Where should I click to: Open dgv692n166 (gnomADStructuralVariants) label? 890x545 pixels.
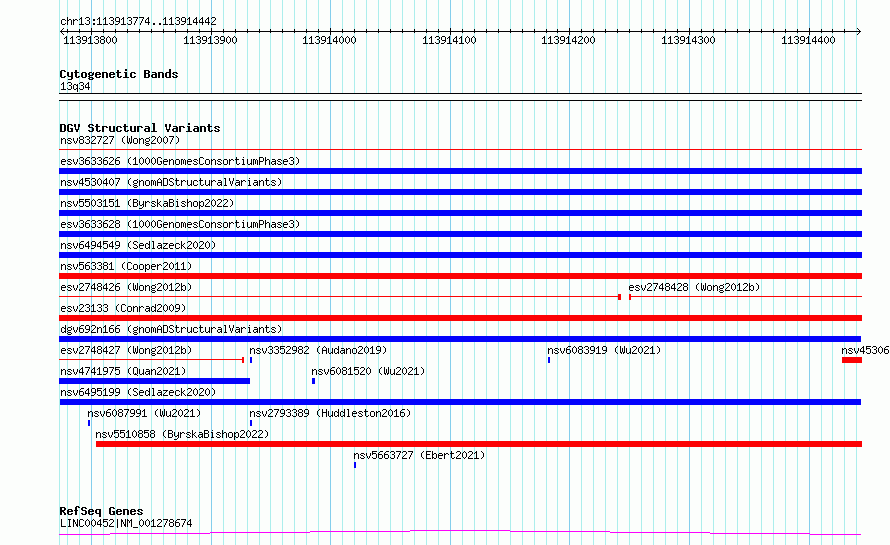pos(171,329)
